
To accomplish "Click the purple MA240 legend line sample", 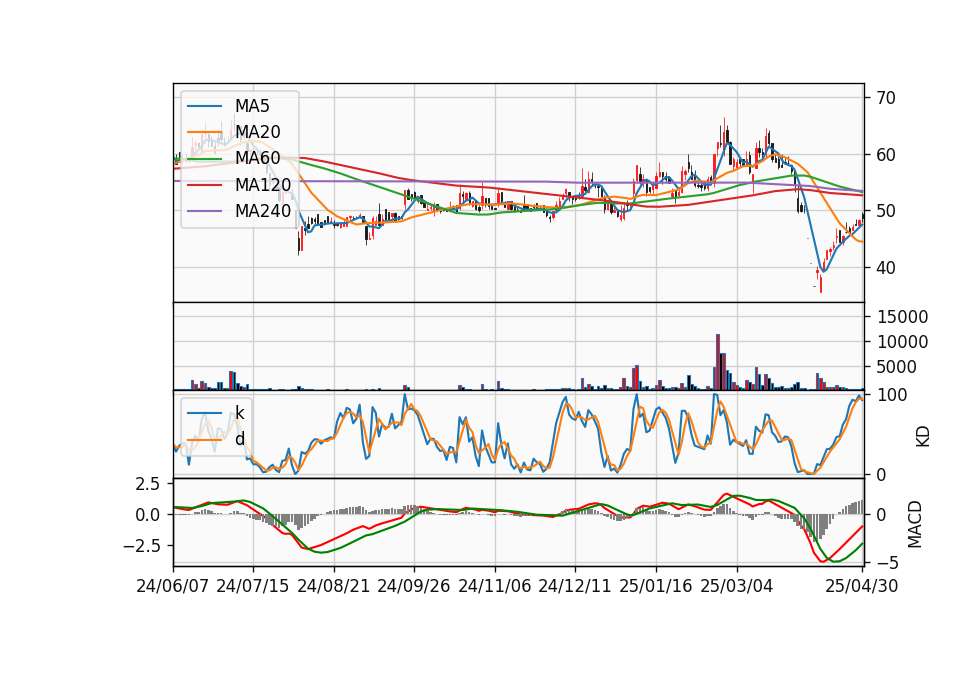I will point(204,212).
